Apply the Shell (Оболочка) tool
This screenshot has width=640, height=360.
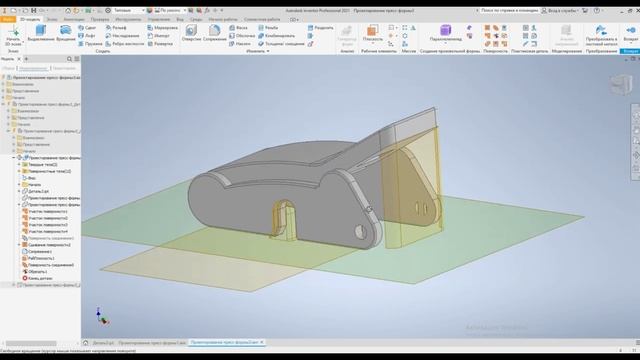[x=242, y=36]
